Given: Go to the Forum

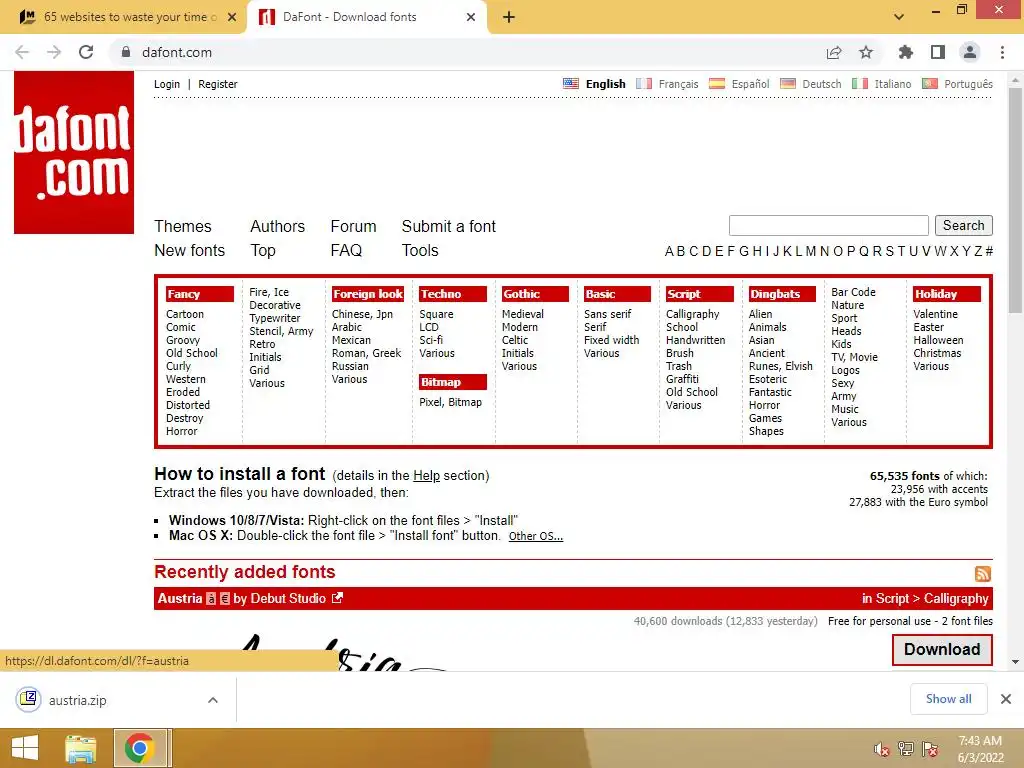Looking at the screenshot, I should (353, 226).
